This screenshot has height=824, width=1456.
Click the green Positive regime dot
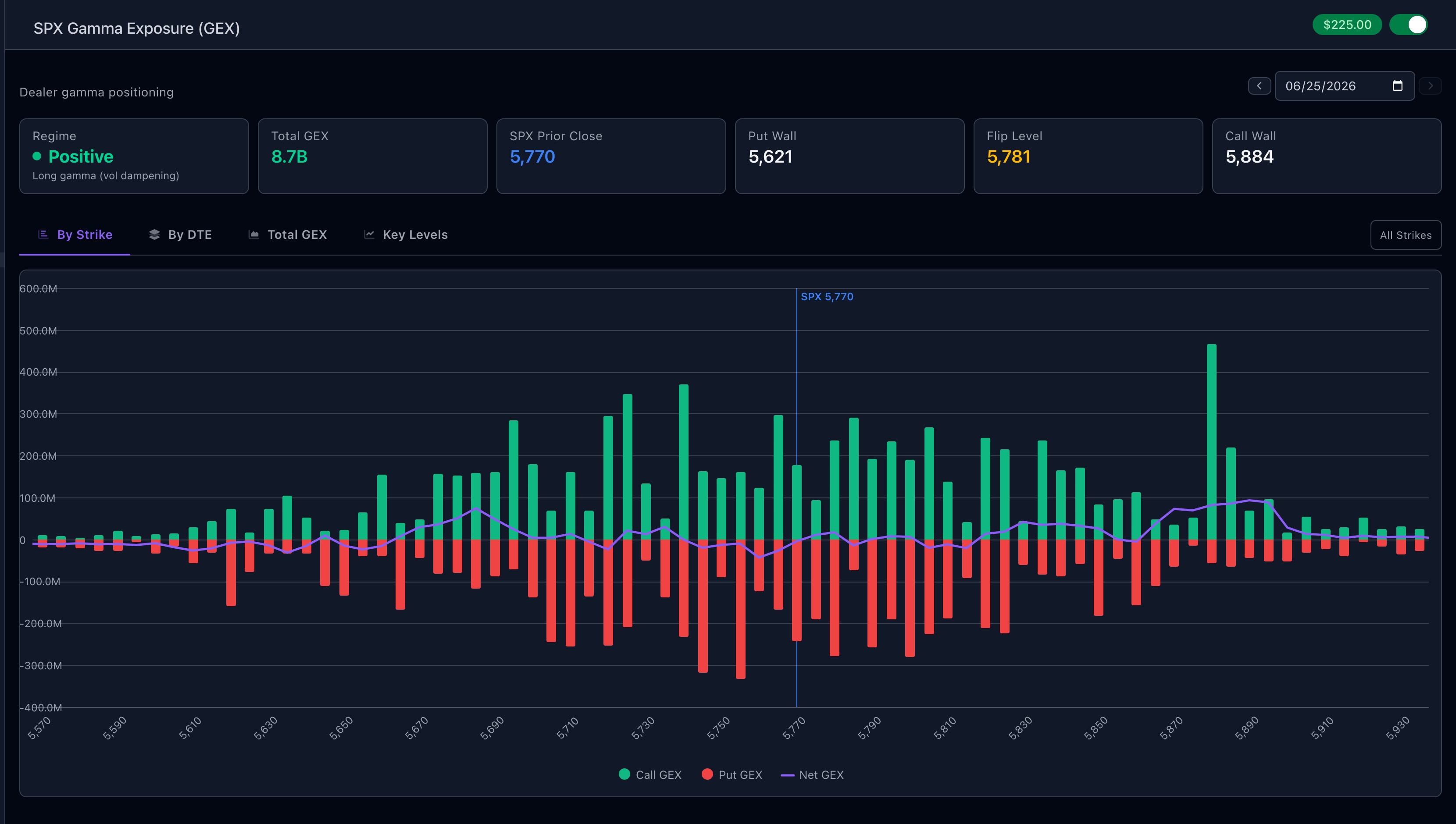pyautogui.click(x=37, y=156)
